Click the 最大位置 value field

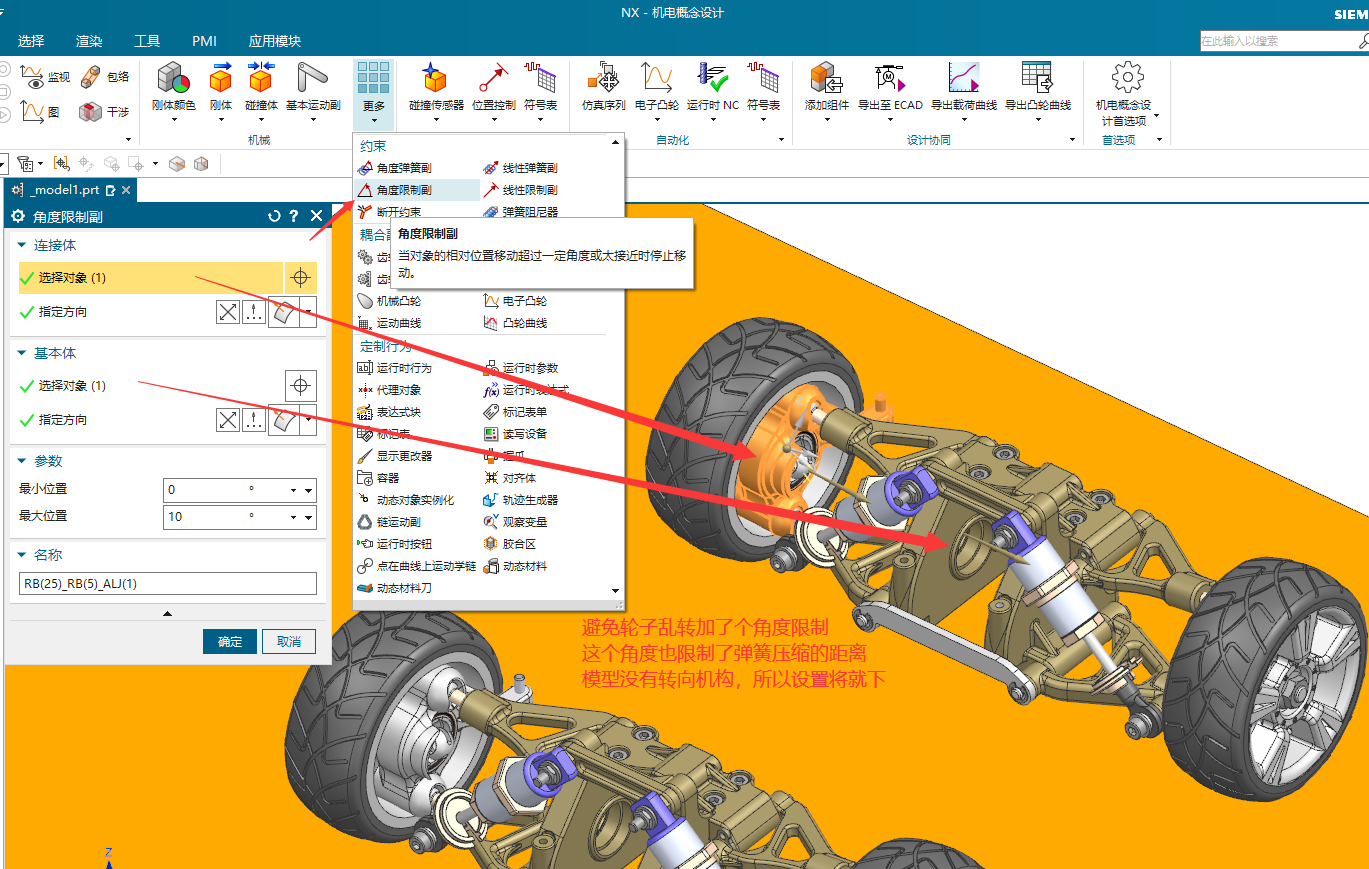(239, 517)
